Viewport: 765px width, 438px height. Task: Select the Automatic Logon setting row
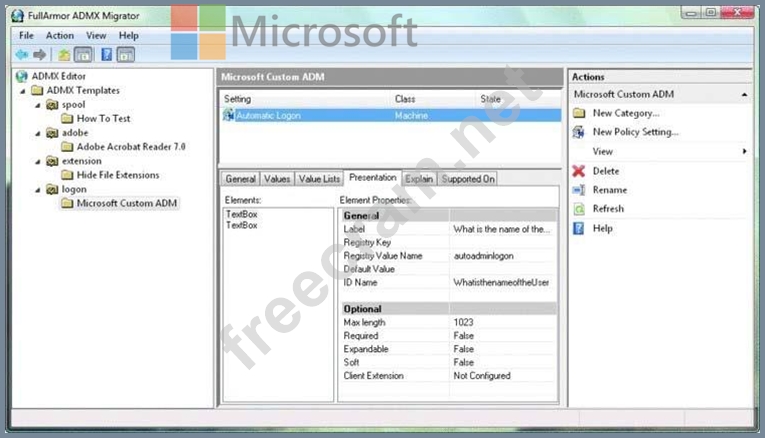391,116
